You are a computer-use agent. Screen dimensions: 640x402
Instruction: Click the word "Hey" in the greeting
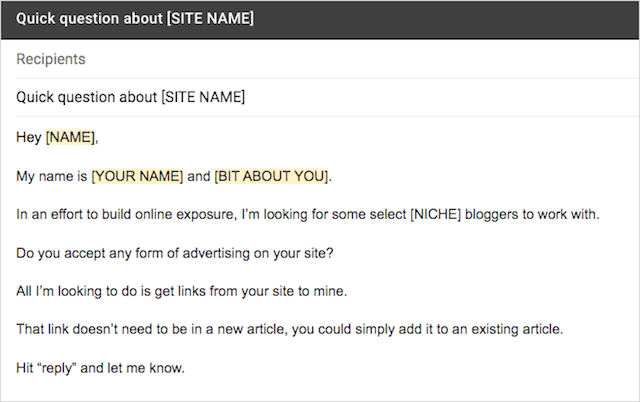tap(29, 137)
